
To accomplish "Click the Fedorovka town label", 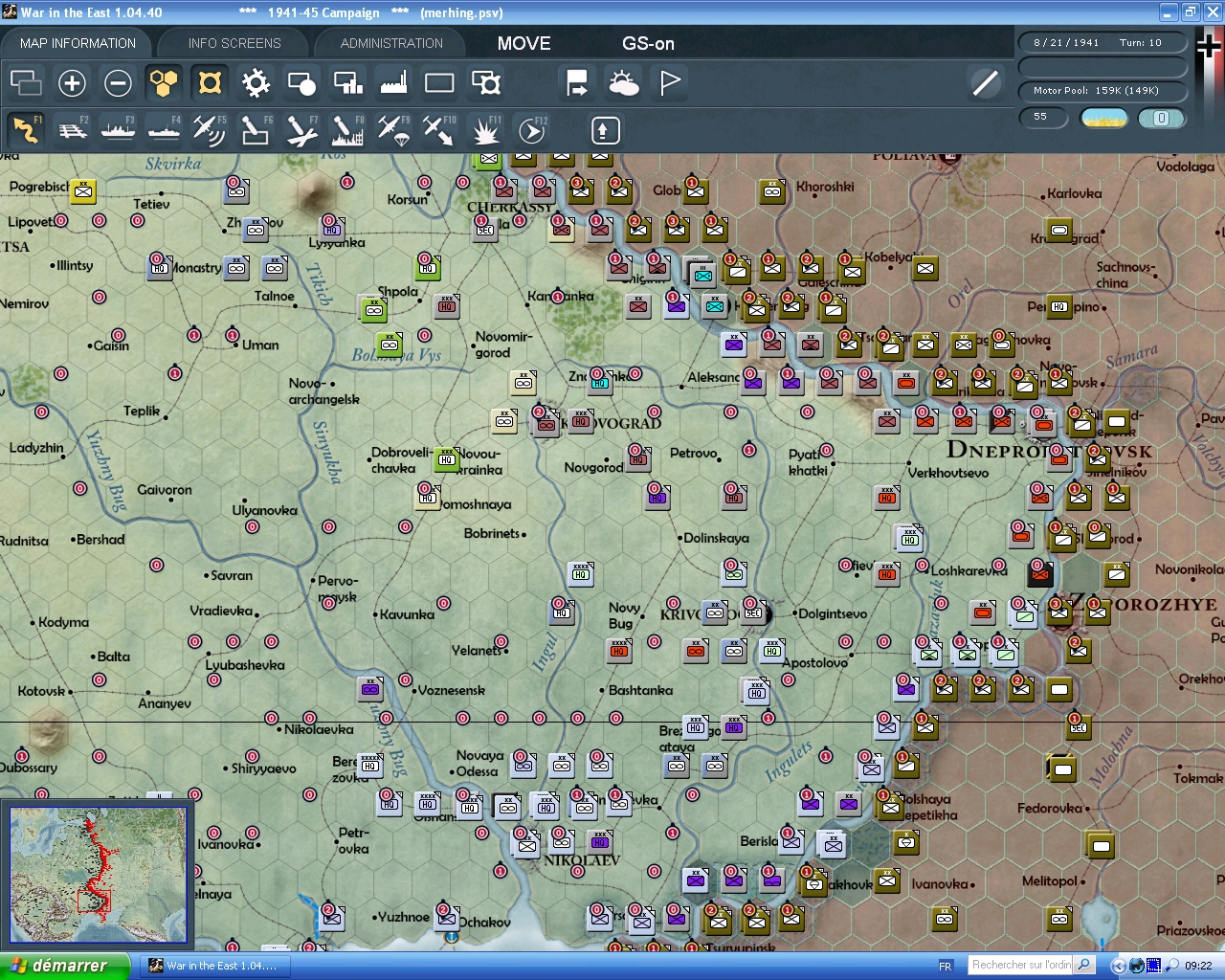I will (x=1050, y=808).
